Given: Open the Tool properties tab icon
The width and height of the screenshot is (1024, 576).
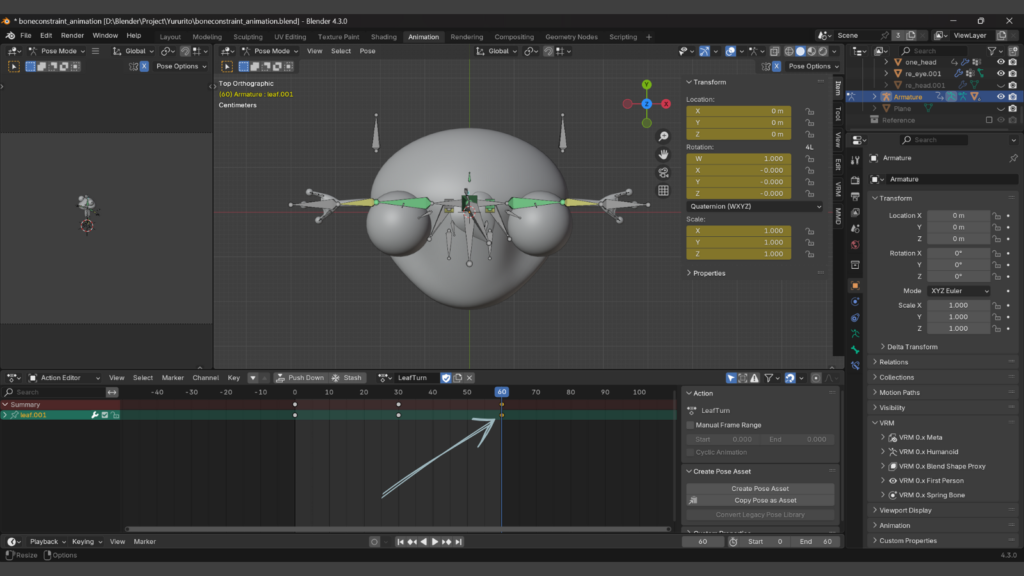Looking at the screenshot, I should (855, 161).
